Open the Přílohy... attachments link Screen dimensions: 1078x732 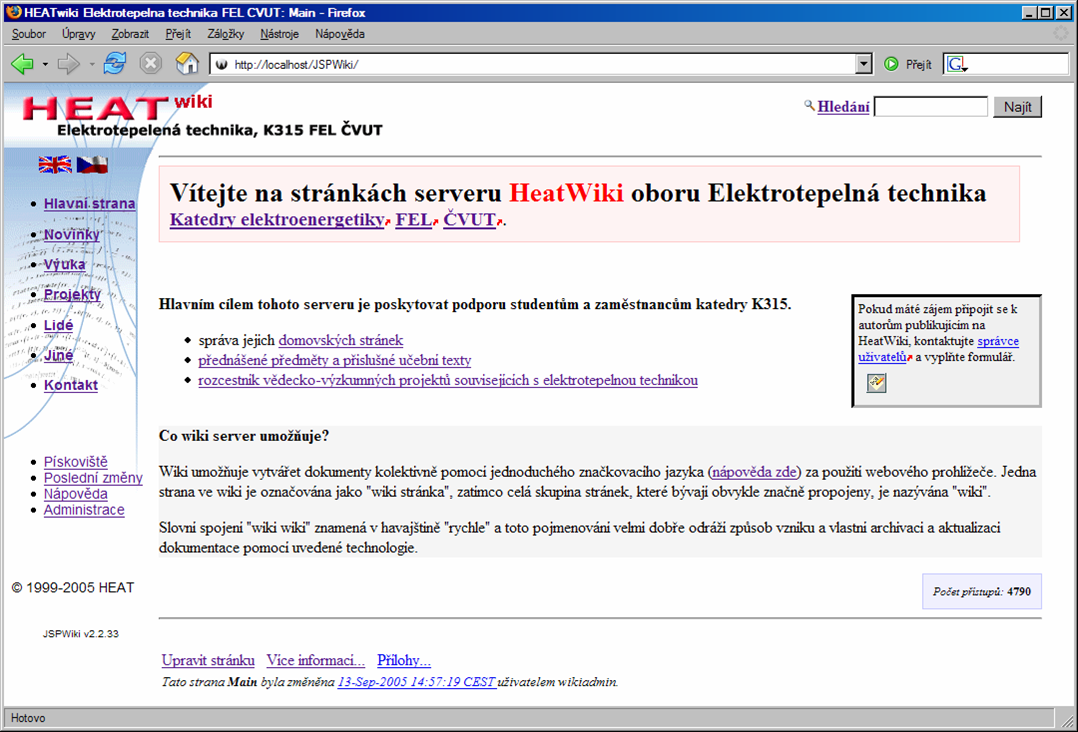click(x=404, y=661)
